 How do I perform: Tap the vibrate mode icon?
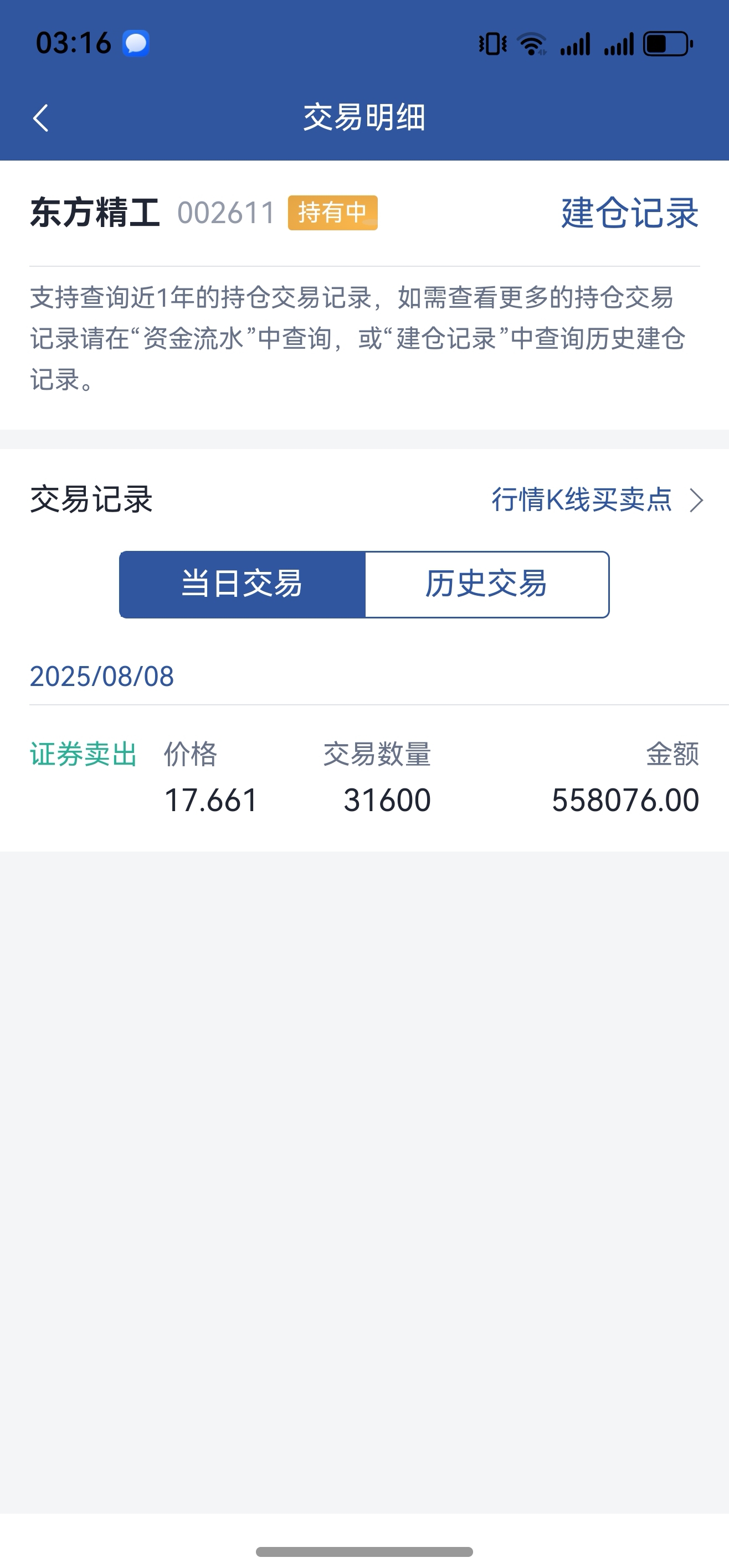point(492,44)
